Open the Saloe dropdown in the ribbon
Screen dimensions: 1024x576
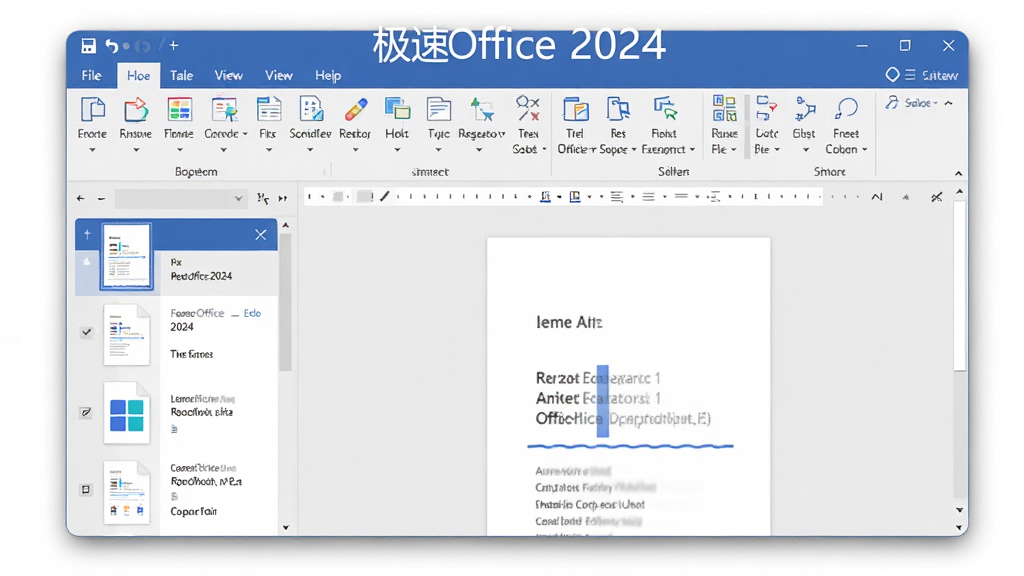[912, 103]
